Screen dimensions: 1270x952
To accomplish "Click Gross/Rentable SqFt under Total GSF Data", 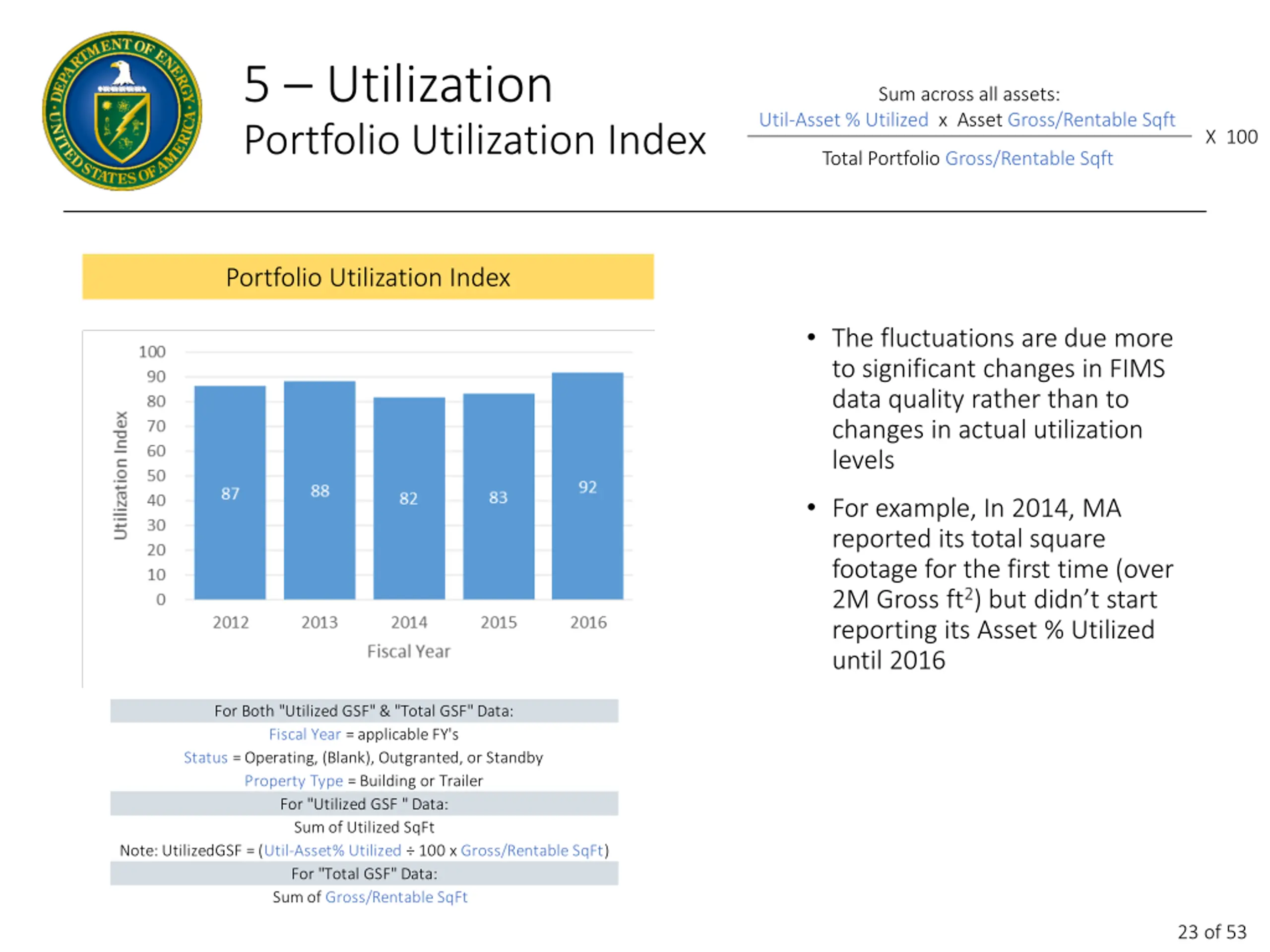I will pyautogui.click(x=396, y=896).
